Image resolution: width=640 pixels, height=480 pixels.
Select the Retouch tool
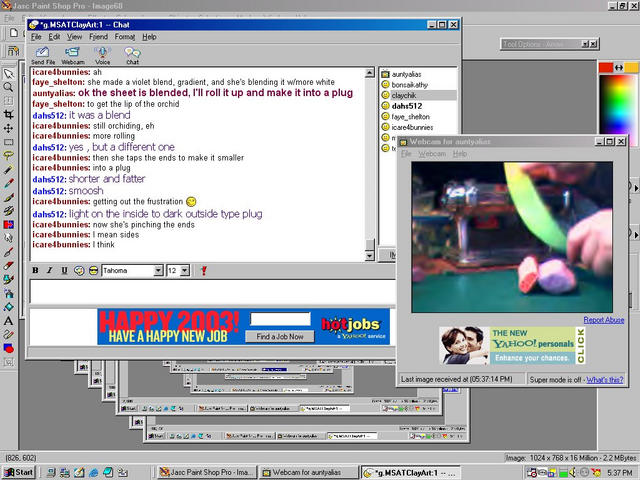[9, 238]
